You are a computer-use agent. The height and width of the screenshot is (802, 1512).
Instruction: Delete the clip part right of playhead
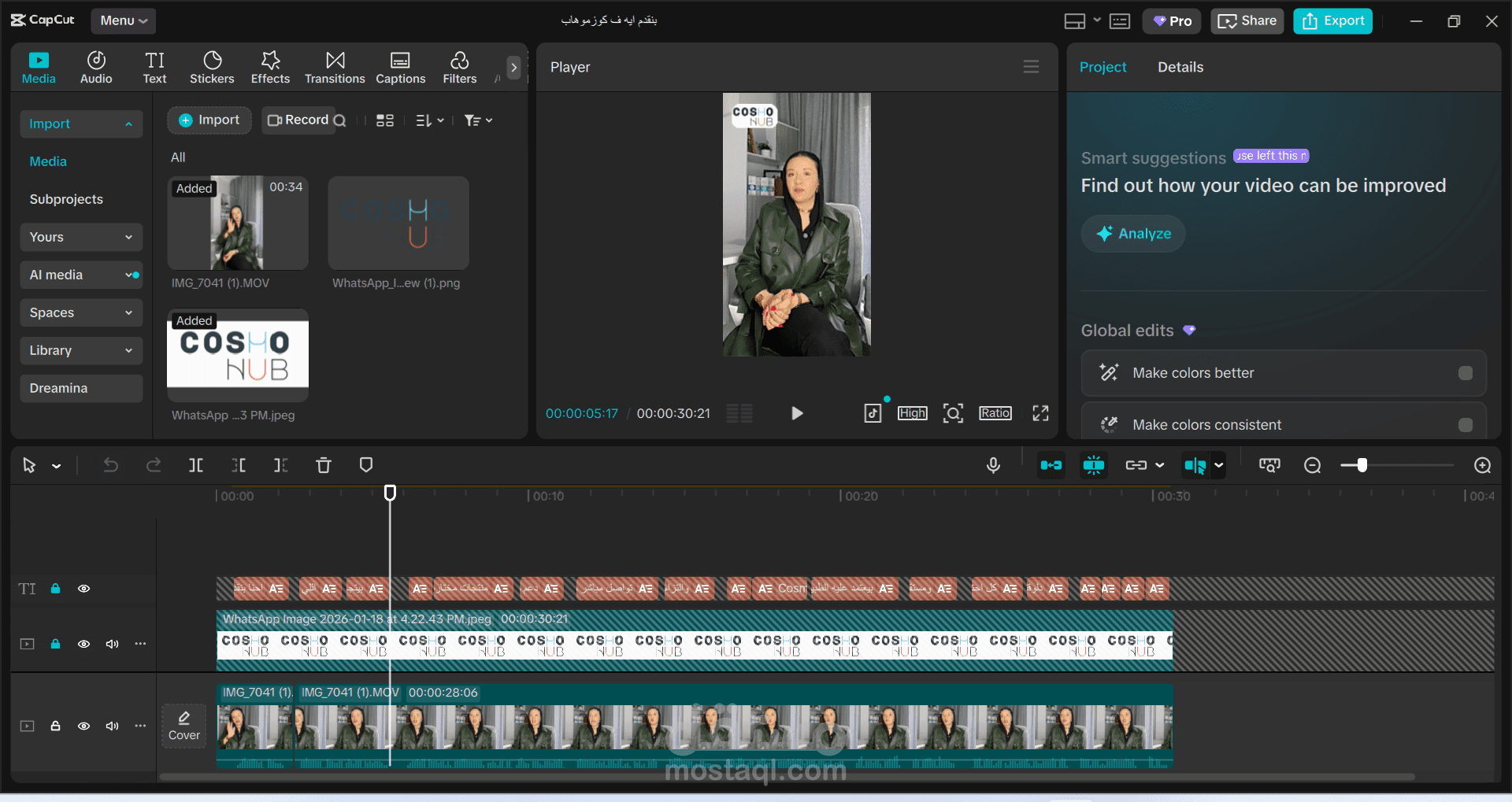click(x=280, y=465)
